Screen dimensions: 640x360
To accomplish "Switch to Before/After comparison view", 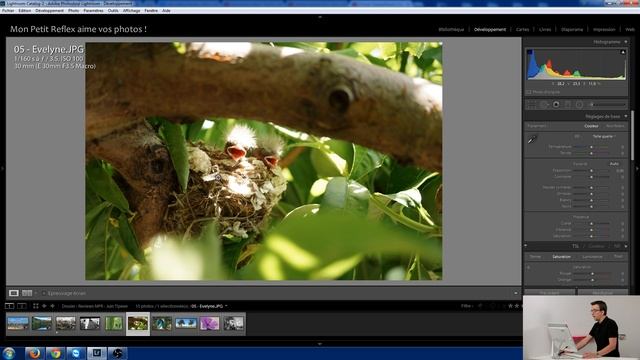I will [x=27, y=293].
